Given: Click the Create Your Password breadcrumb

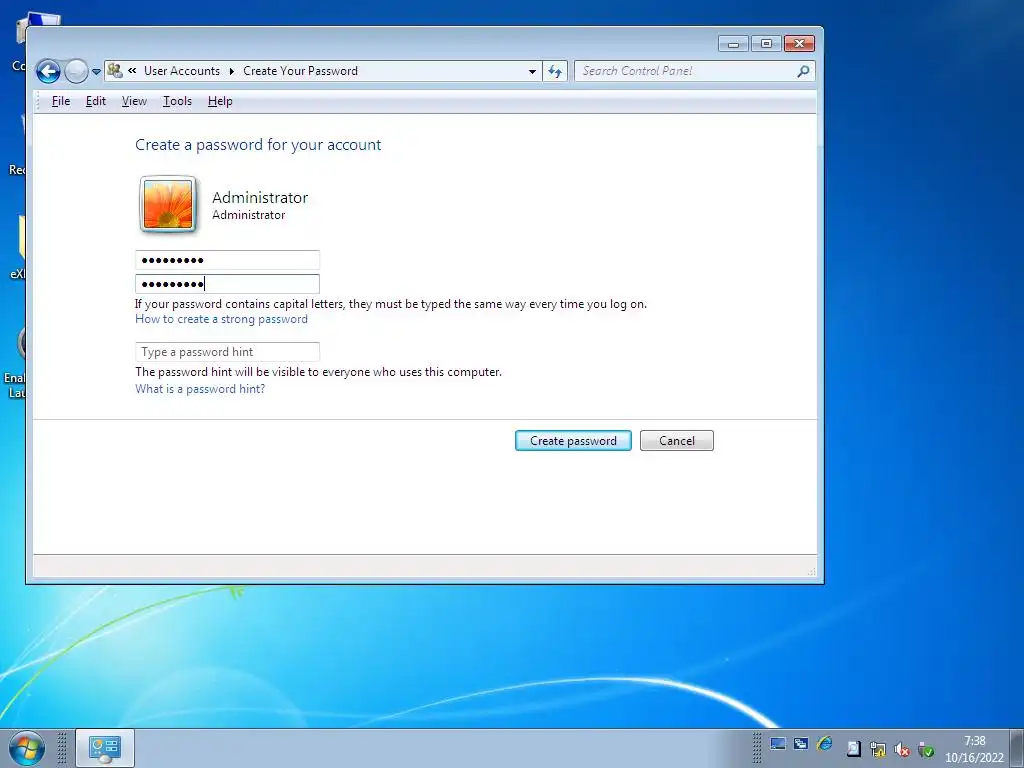Looking at the screenshot, I should point(300,71).
